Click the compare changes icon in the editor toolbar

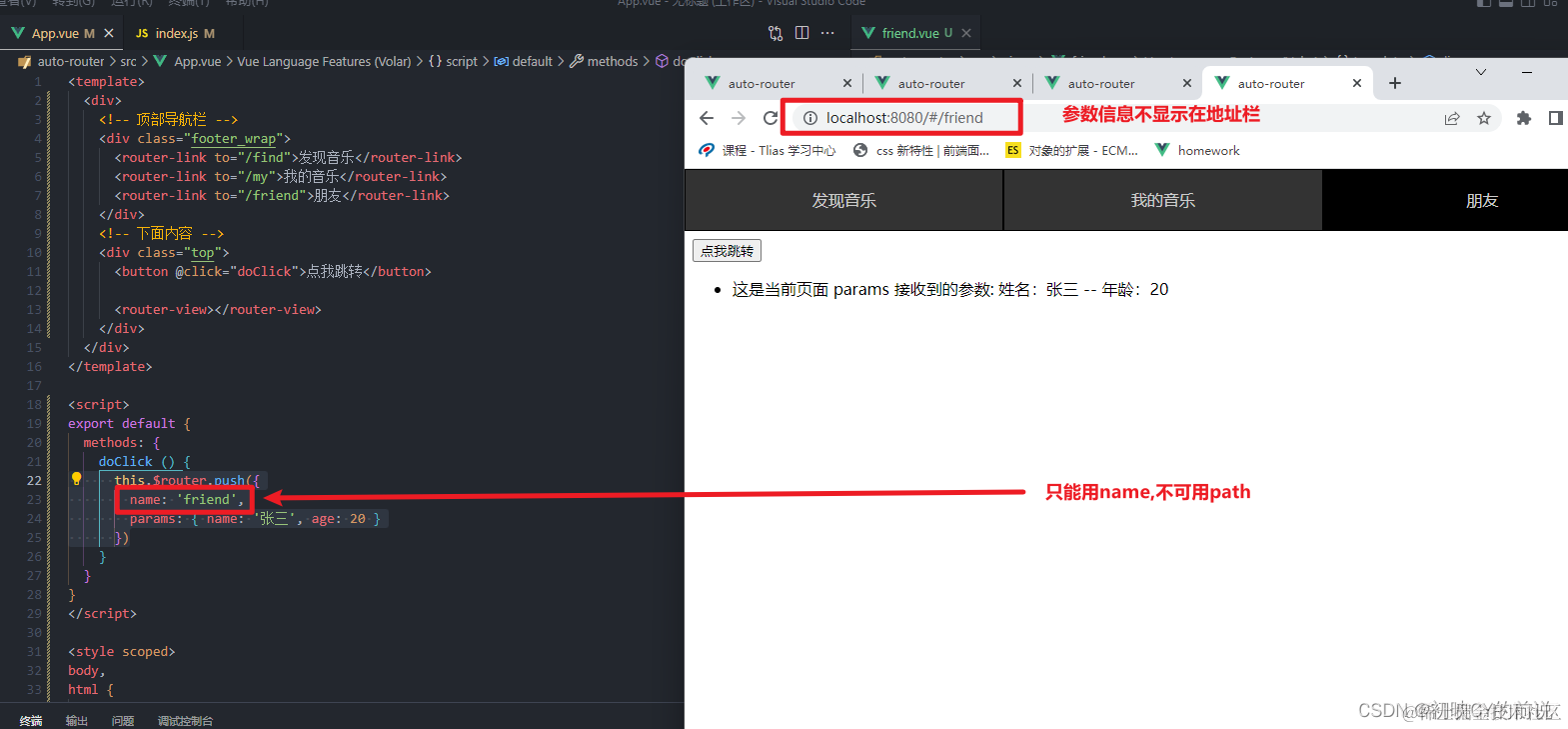click(x=776, y=33)
